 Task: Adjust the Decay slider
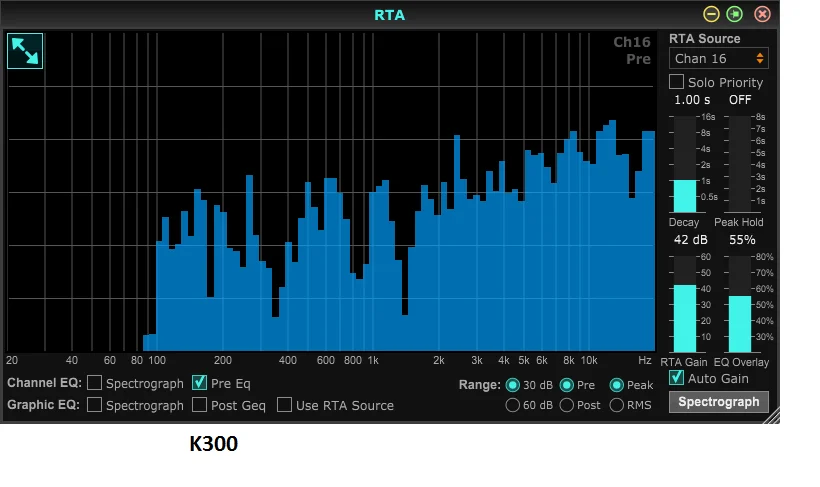685,164
